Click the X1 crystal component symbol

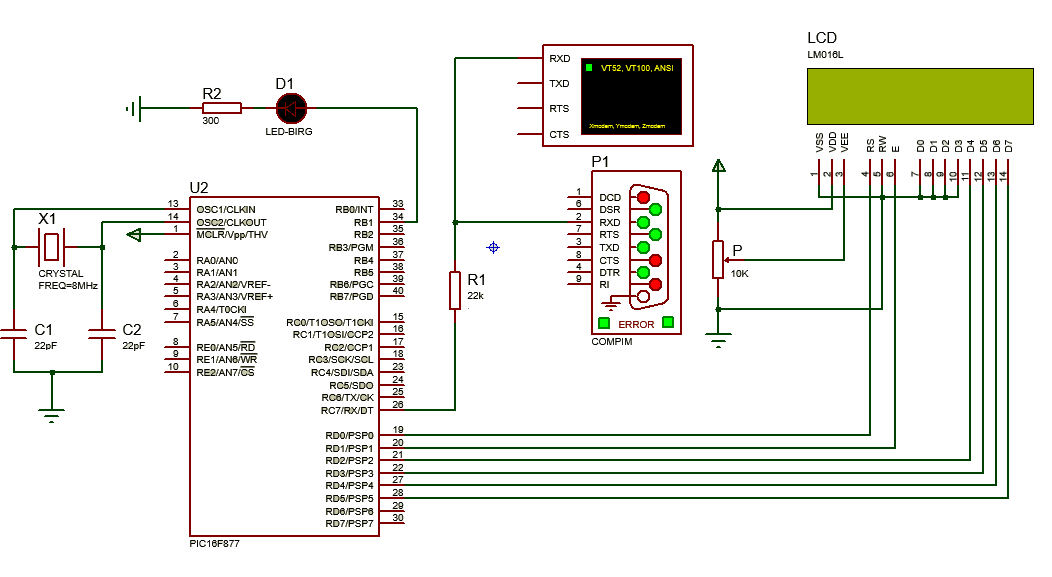tap(52, 247)
